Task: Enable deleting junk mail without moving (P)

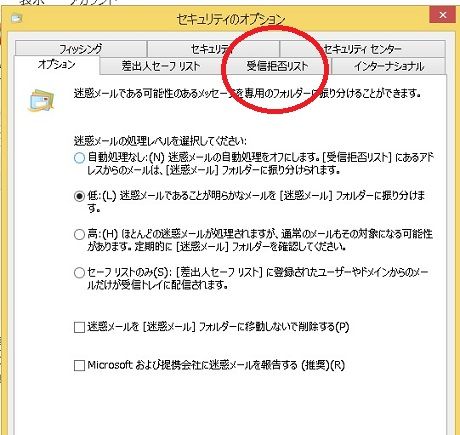Action: click(x=79, y=327)
